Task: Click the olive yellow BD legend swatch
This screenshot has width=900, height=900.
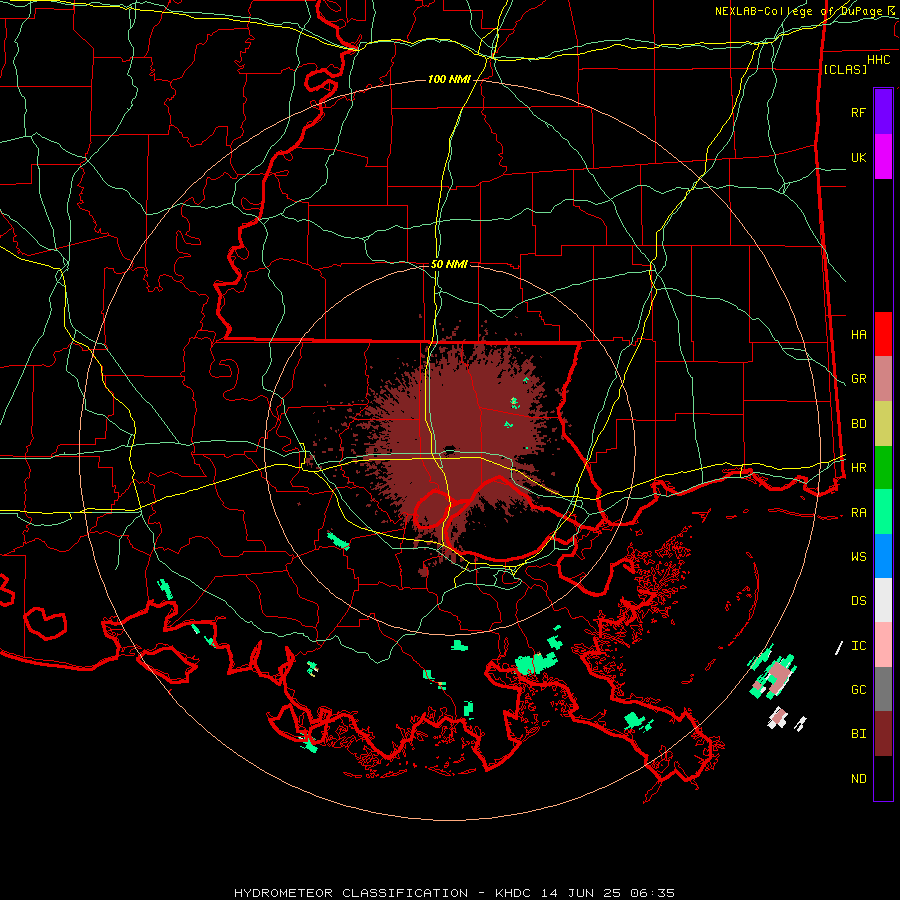Action: [883, 424]
